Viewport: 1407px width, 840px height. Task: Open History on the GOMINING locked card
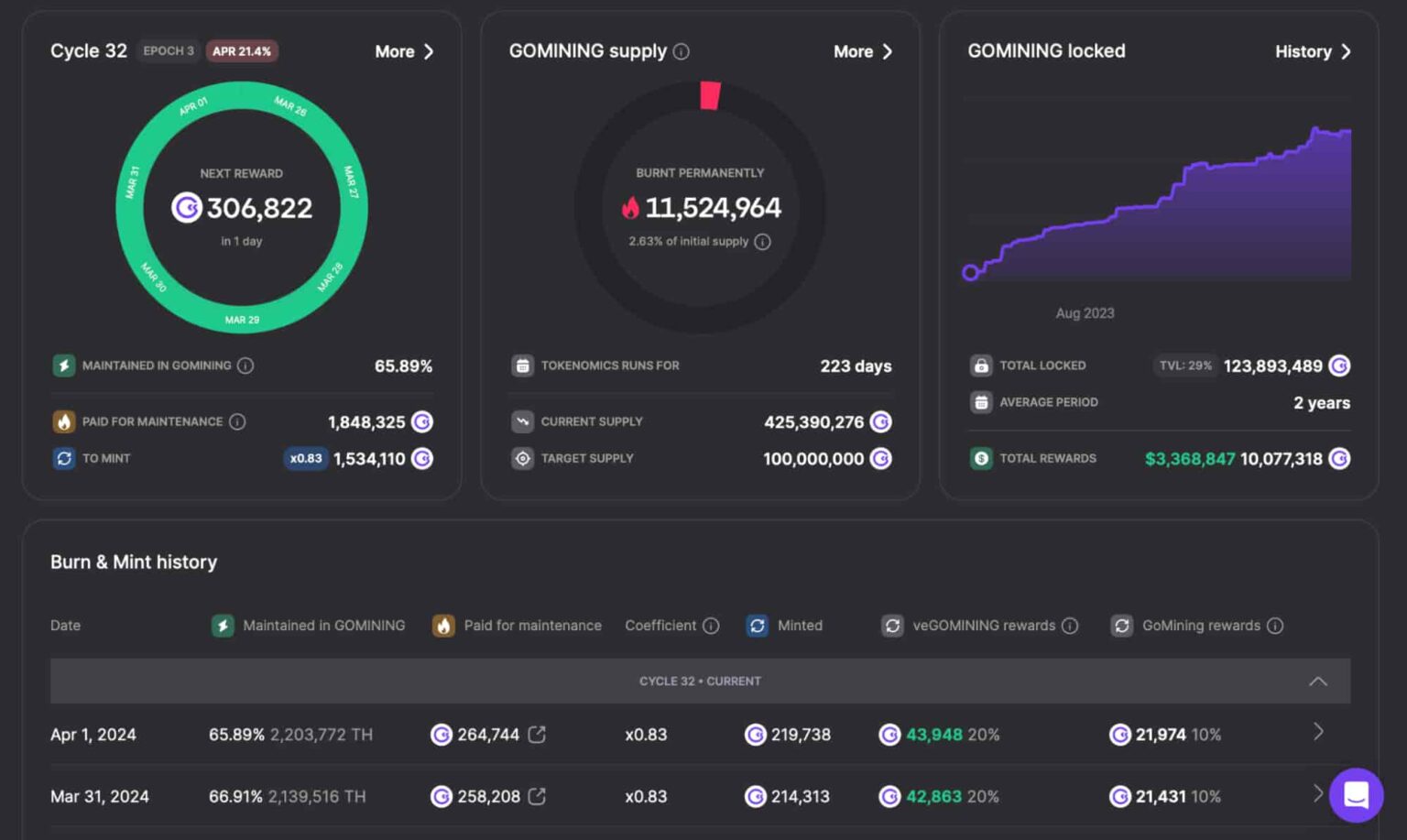(1312, 51)
